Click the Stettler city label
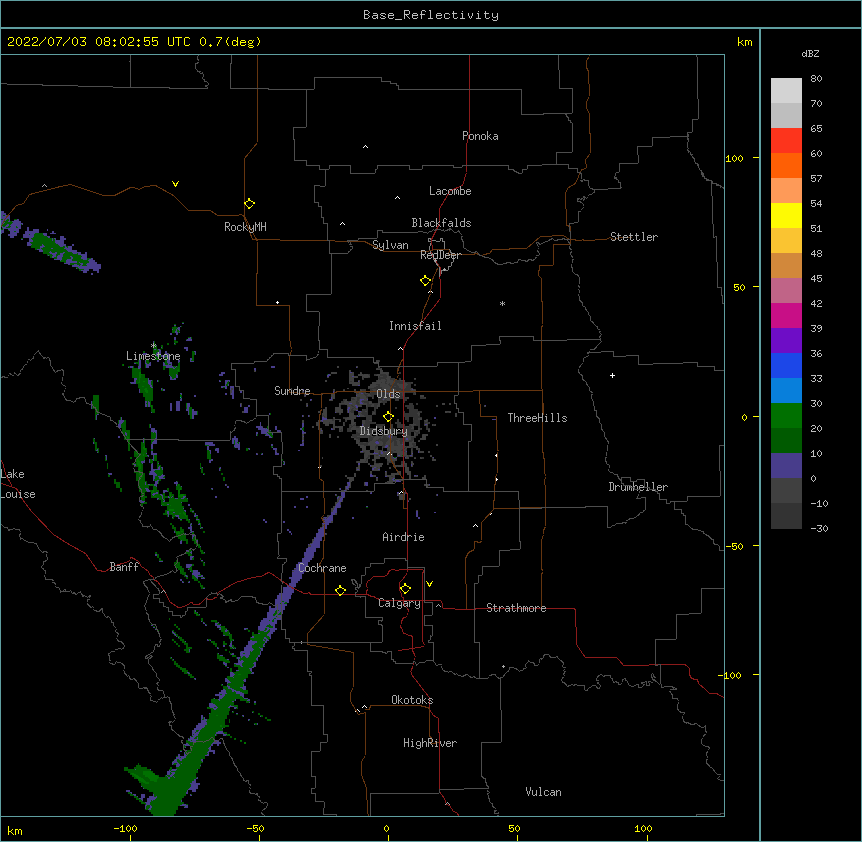The image size is (862, 842). tap(633, 237)
